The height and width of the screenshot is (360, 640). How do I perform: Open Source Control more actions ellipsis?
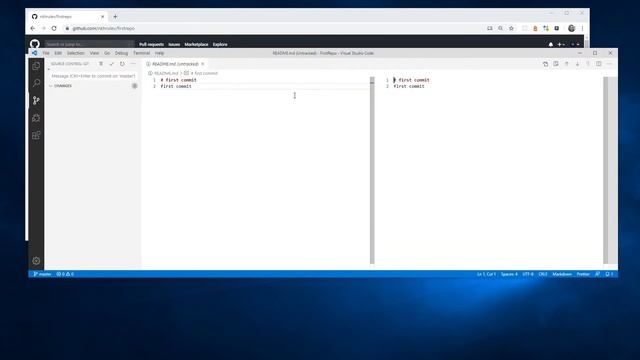(x=133, y=64)
